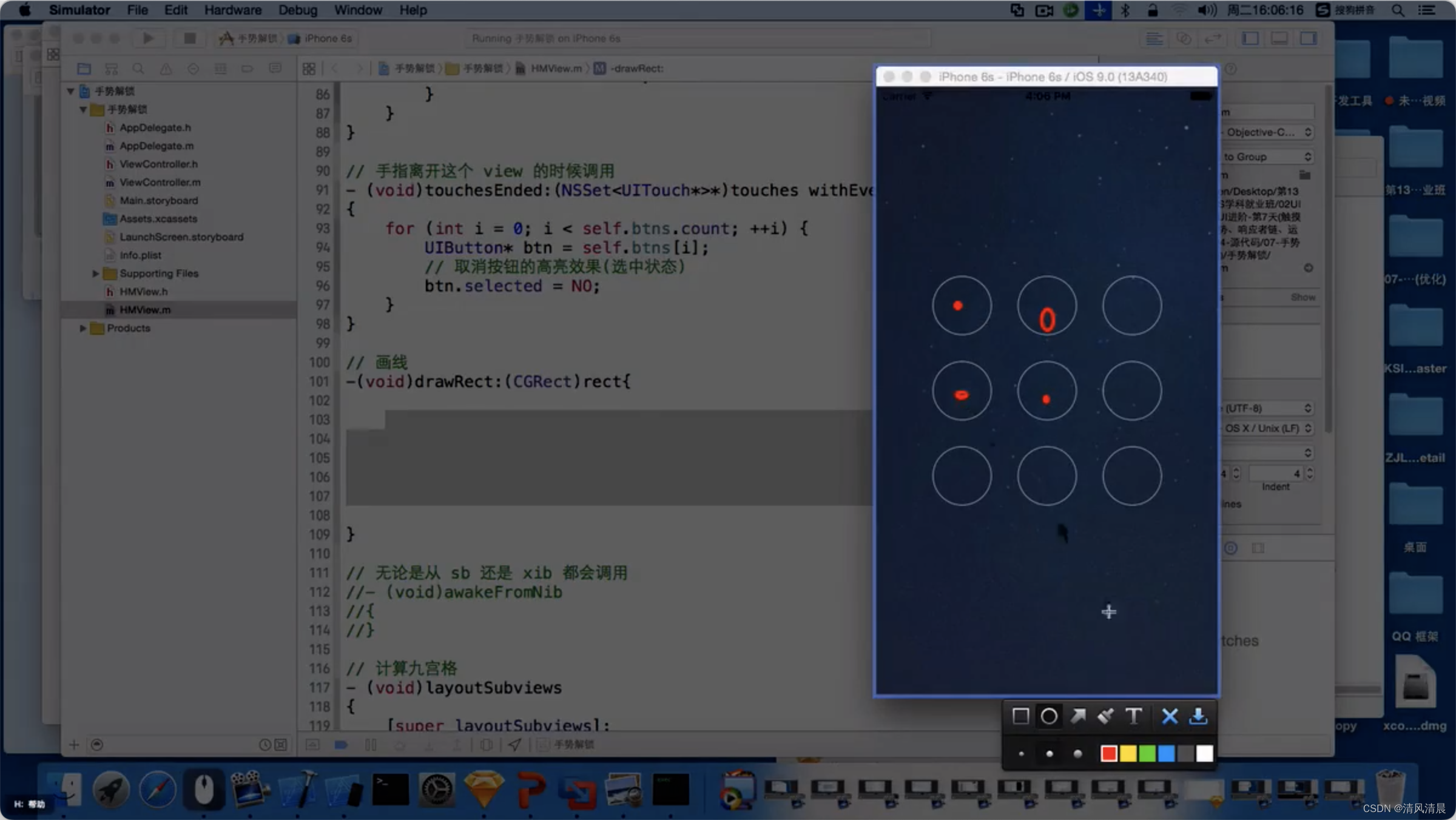Open the Find navigator magnifier icon
The height and width of the screenshot is (820, 1456).
click(x=138, y=69)
